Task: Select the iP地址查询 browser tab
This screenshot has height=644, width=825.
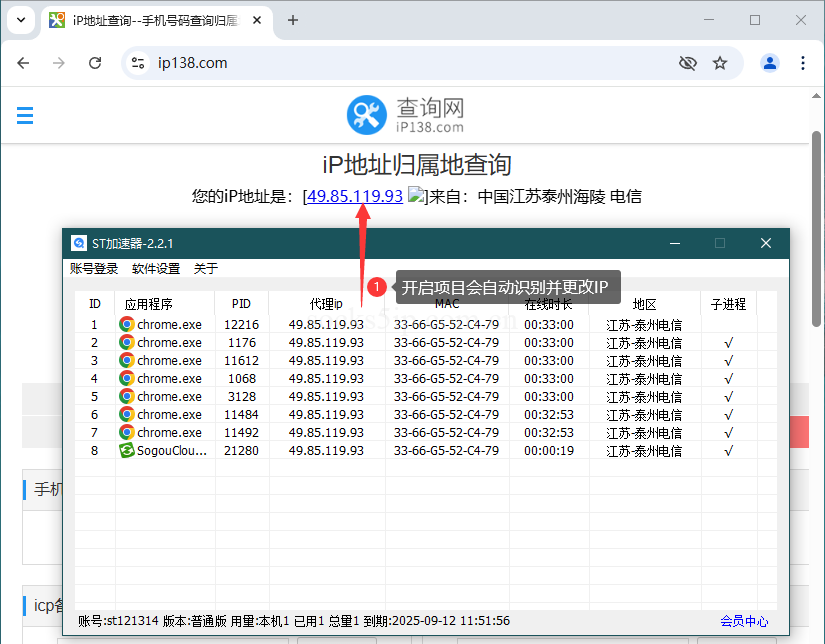Action: click(x=150, y=19)
